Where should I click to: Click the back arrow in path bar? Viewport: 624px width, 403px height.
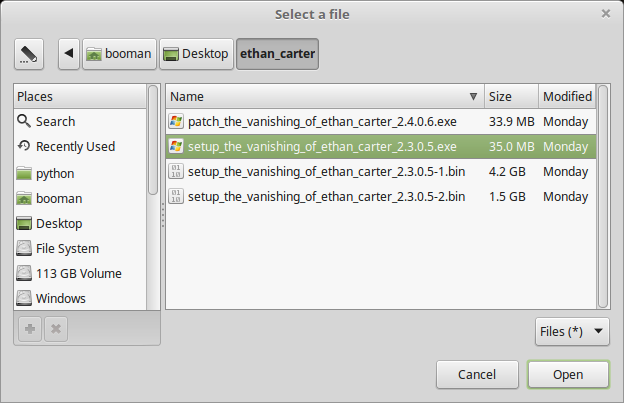(x=69, y=54)
